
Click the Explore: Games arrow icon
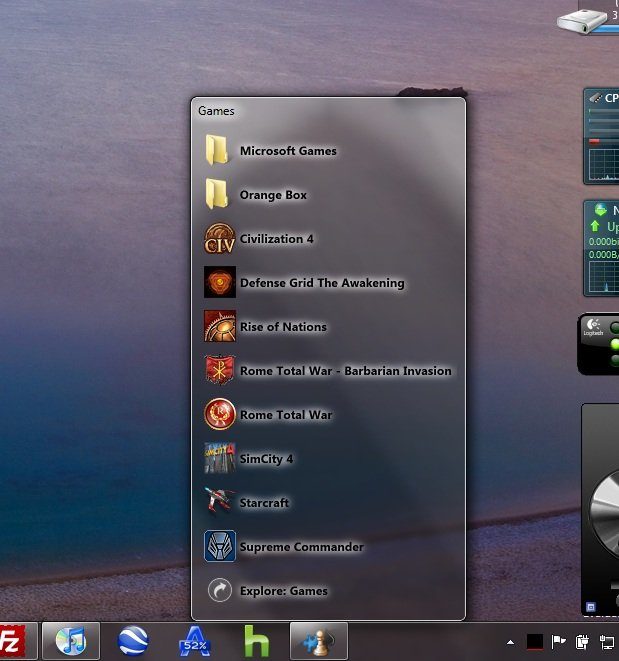(x=220, y=590)
